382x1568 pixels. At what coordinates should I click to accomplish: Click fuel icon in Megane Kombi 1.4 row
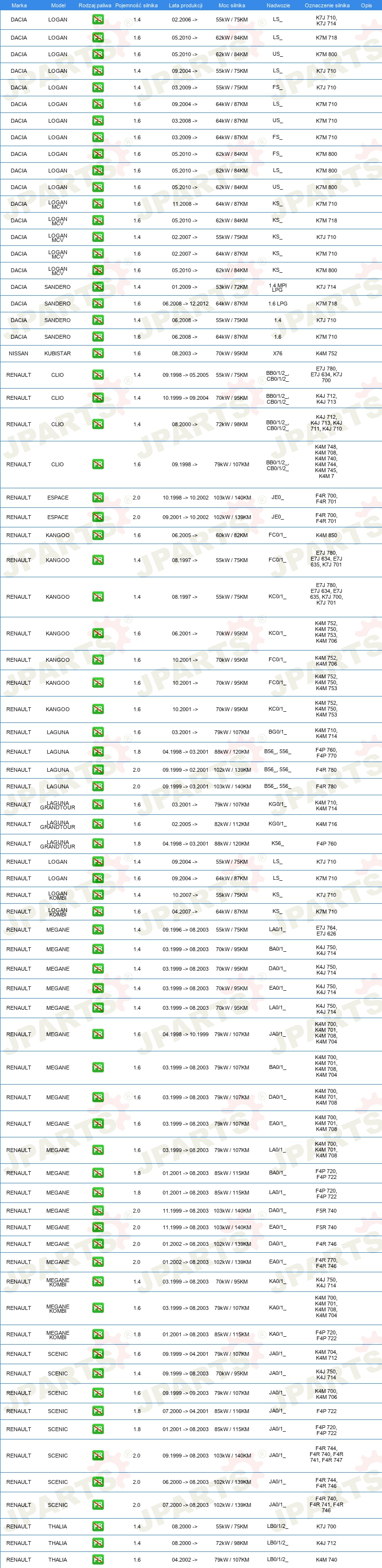(97, 1282)
